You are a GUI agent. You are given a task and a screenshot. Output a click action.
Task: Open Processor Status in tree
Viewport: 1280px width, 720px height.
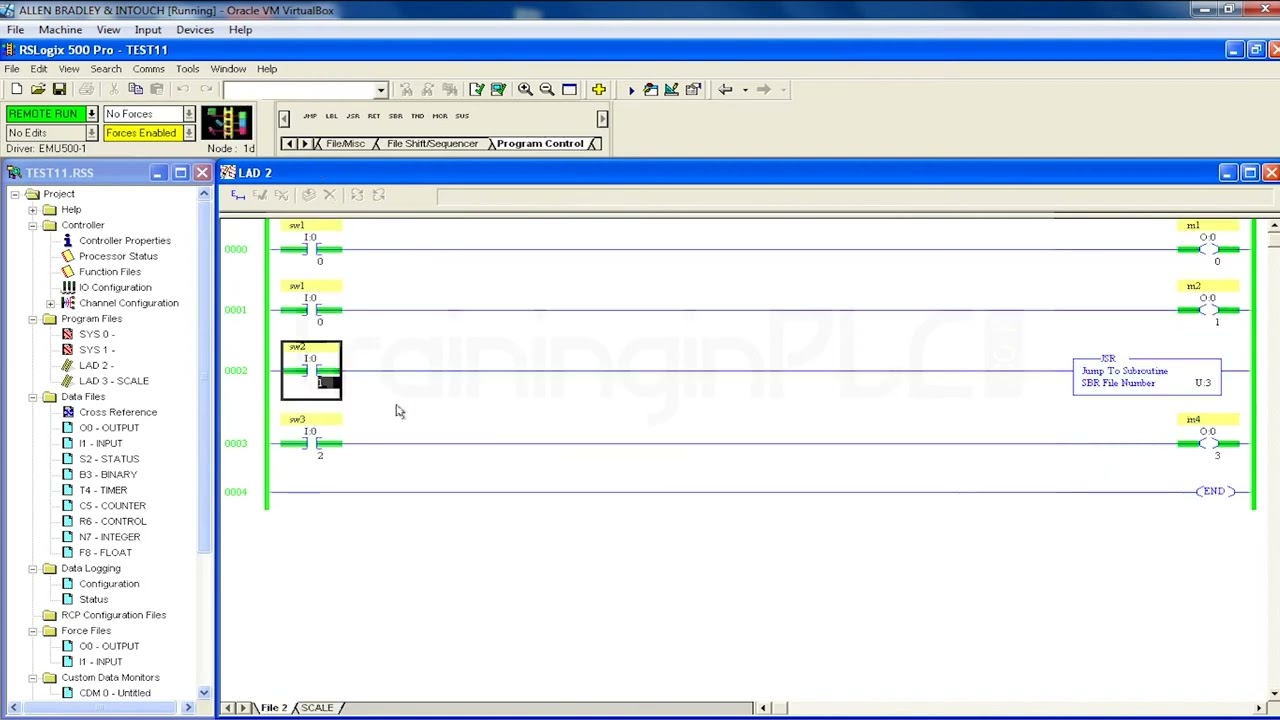tap(118, 256)
